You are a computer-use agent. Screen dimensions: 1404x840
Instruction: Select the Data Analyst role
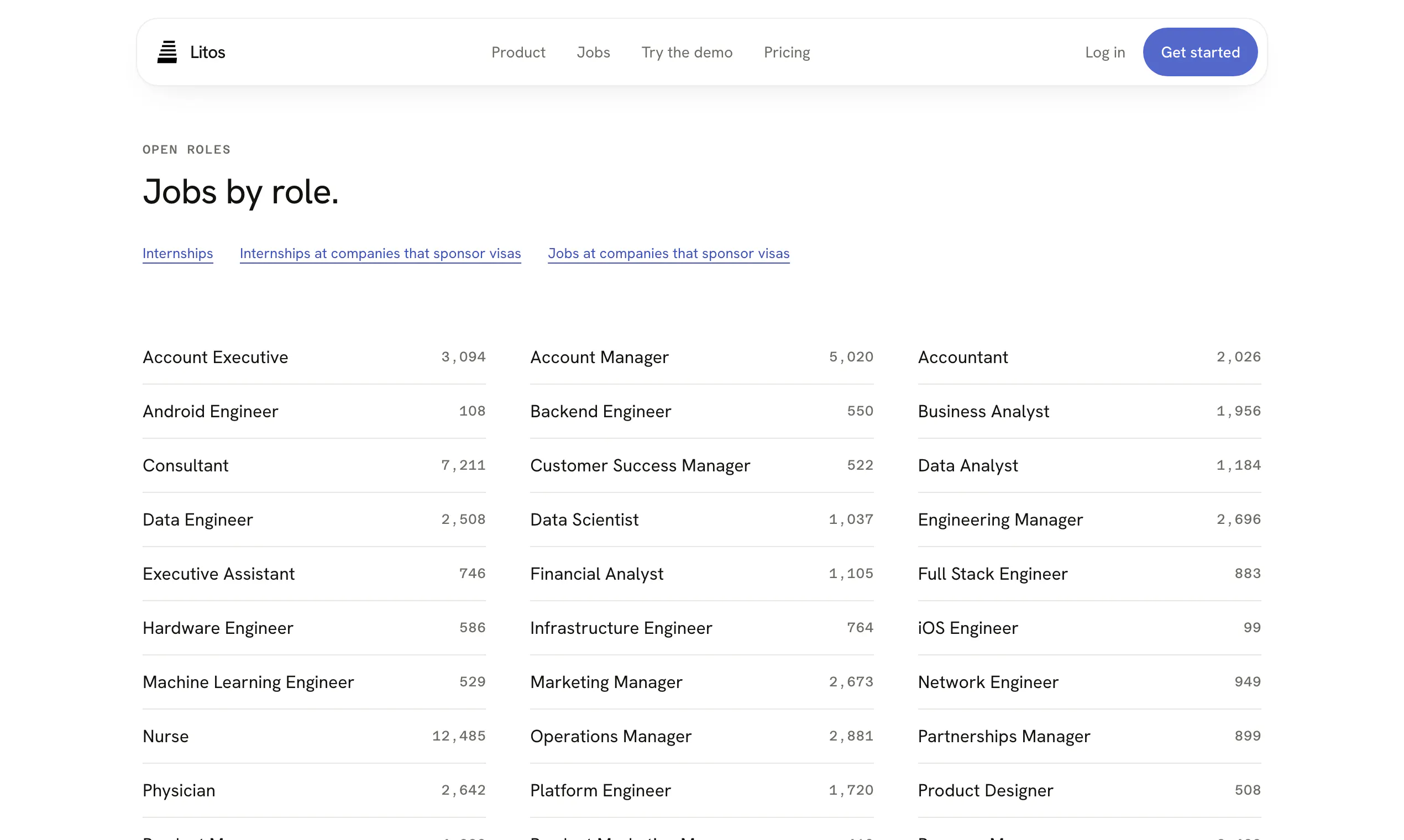[1089, 466]
